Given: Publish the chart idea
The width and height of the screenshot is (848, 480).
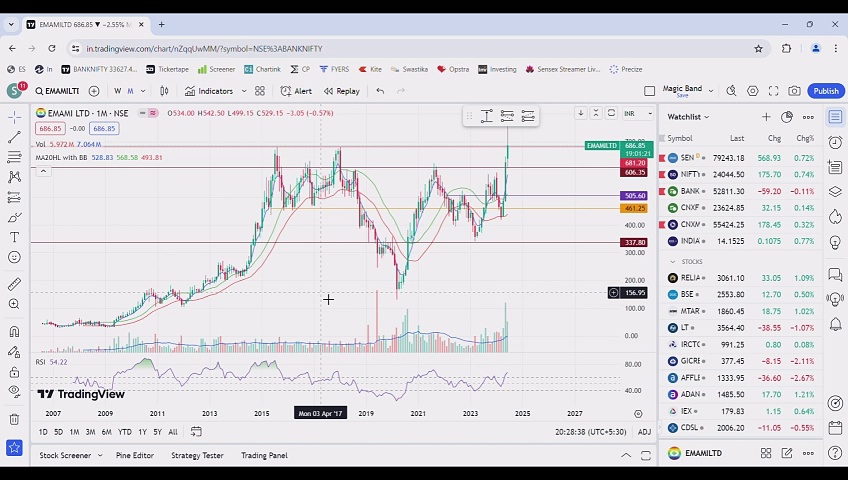Looking at the screenshot, I should [826, 91].
